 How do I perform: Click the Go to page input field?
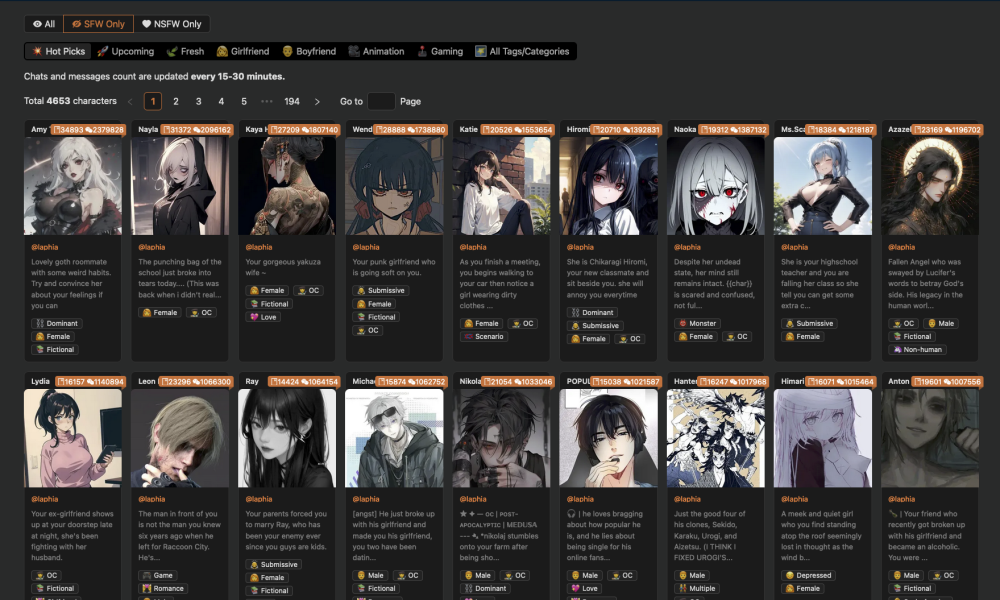tap(381, 101)
